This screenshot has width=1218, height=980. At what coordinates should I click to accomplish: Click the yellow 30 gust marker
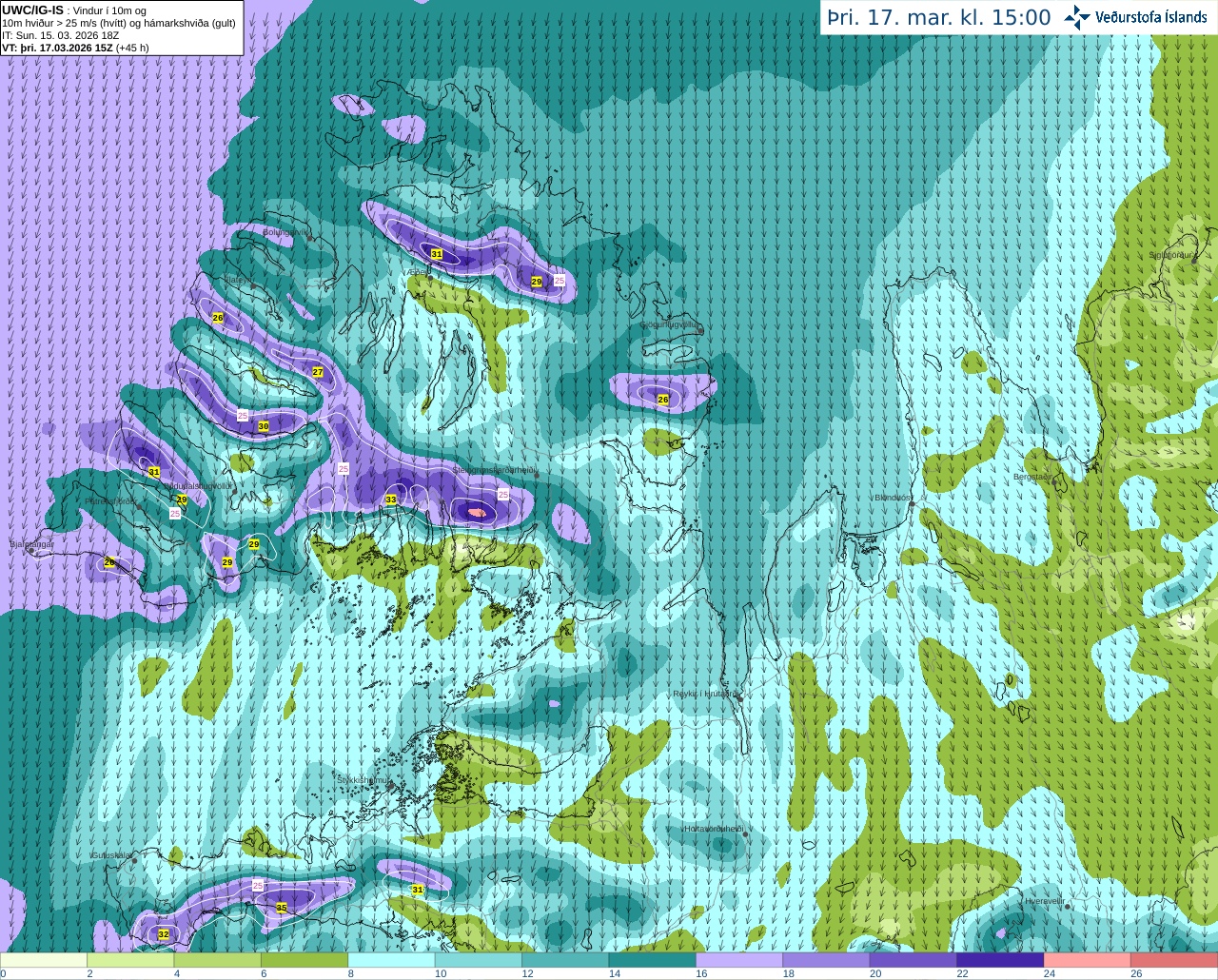coord(264,426)
